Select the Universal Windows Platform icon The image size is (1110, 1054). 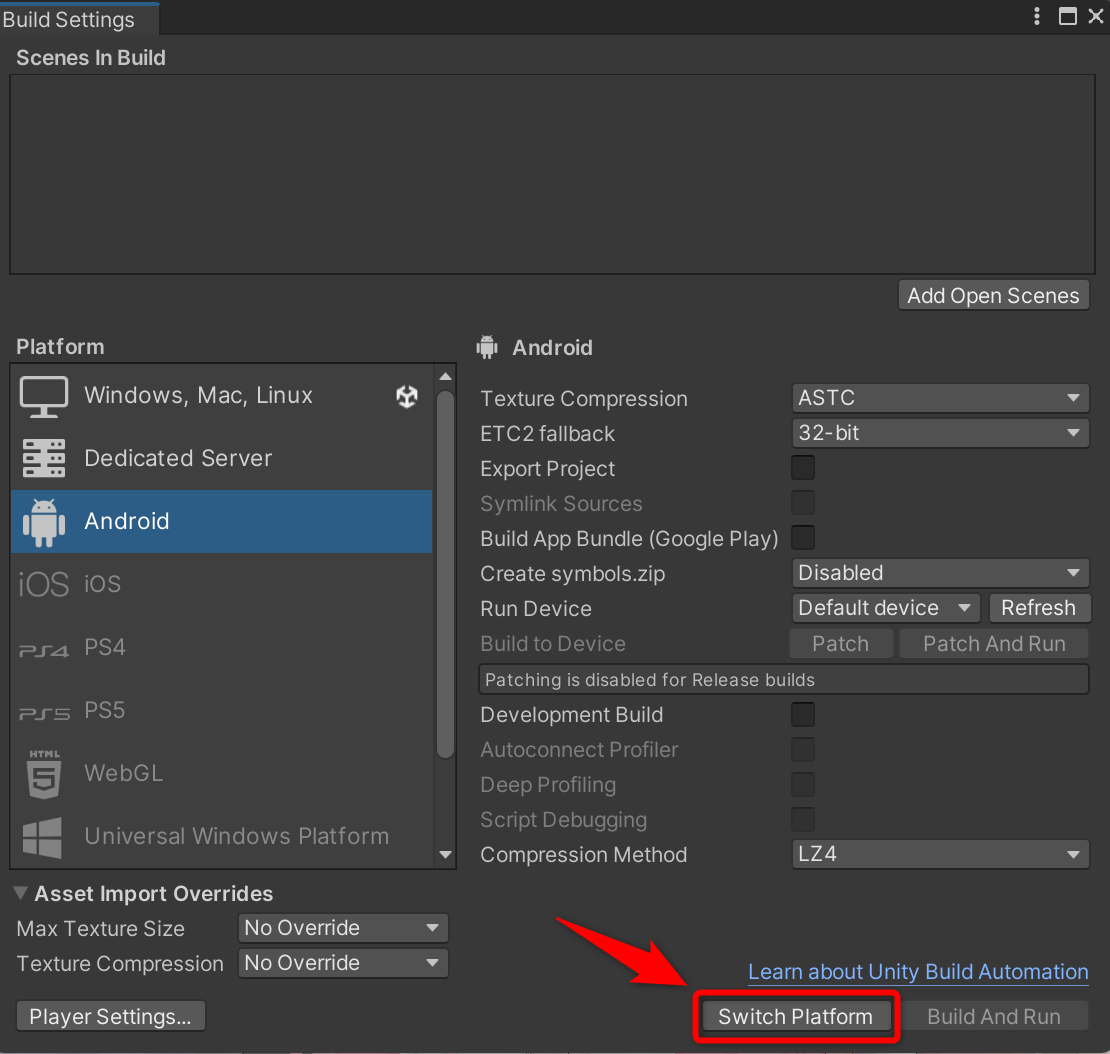[42, 837]
